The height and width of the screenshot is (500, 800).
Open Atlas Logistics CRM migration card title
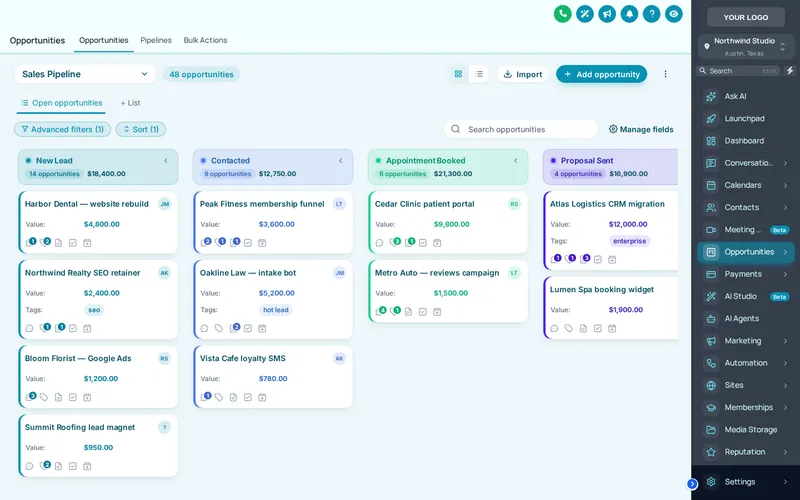pos(607,204)
